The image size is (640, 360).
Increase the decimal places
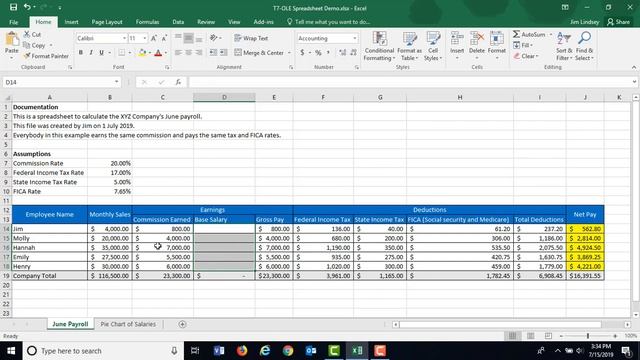tap(342, 53)
